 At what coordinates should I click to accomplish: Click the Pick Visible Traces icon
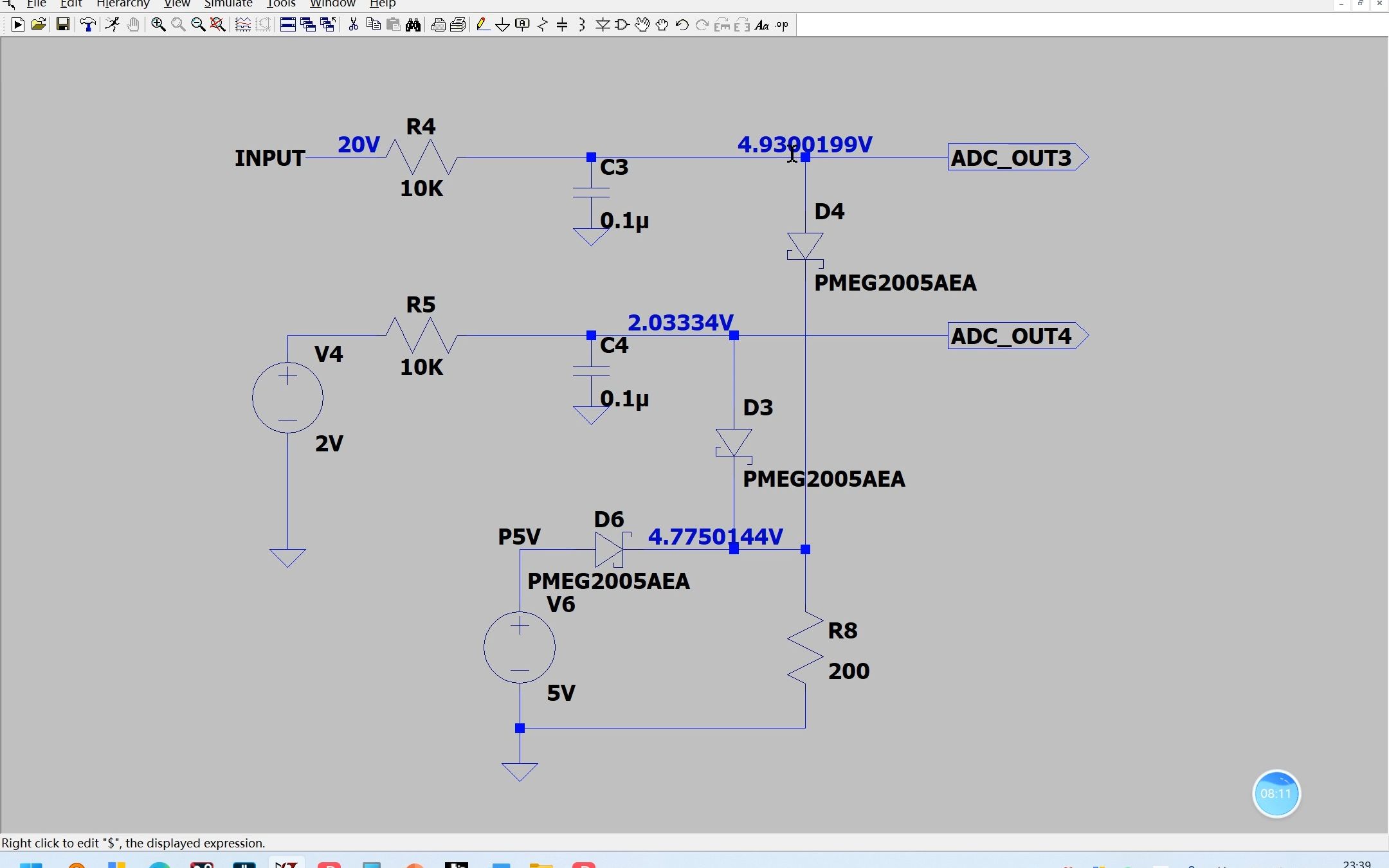click(x=243, y=25)
